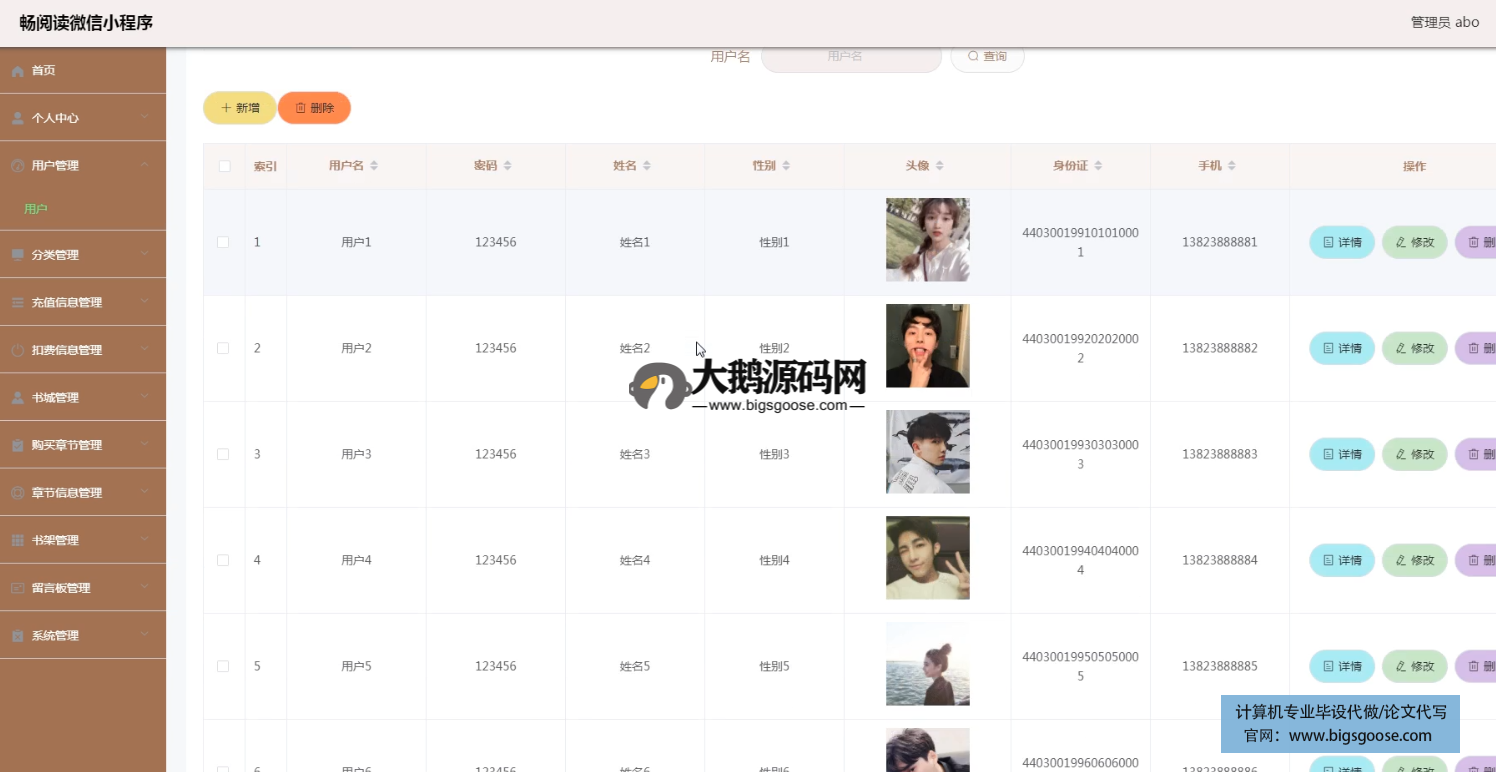
Task: Expand 充值信息管理 menu chevron
Action: [145, 302]
